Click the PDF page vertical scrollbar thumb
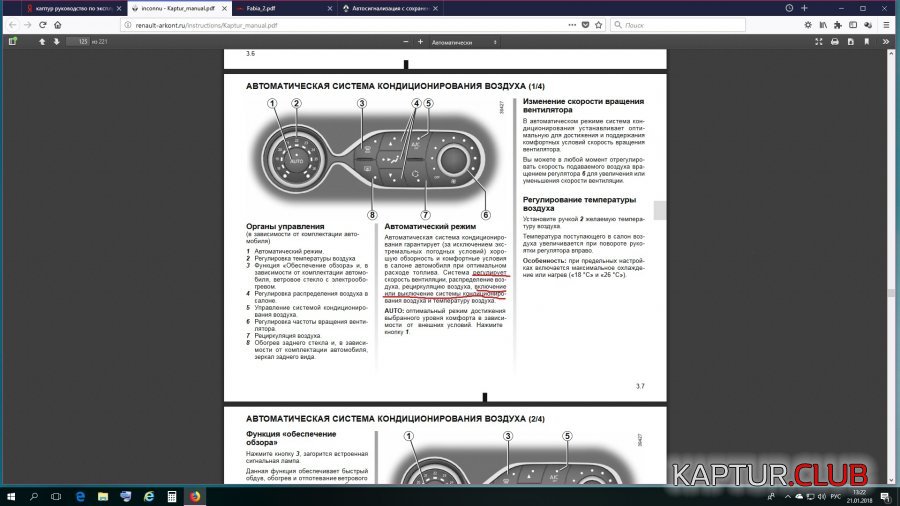900x506 pixels. 891,293
